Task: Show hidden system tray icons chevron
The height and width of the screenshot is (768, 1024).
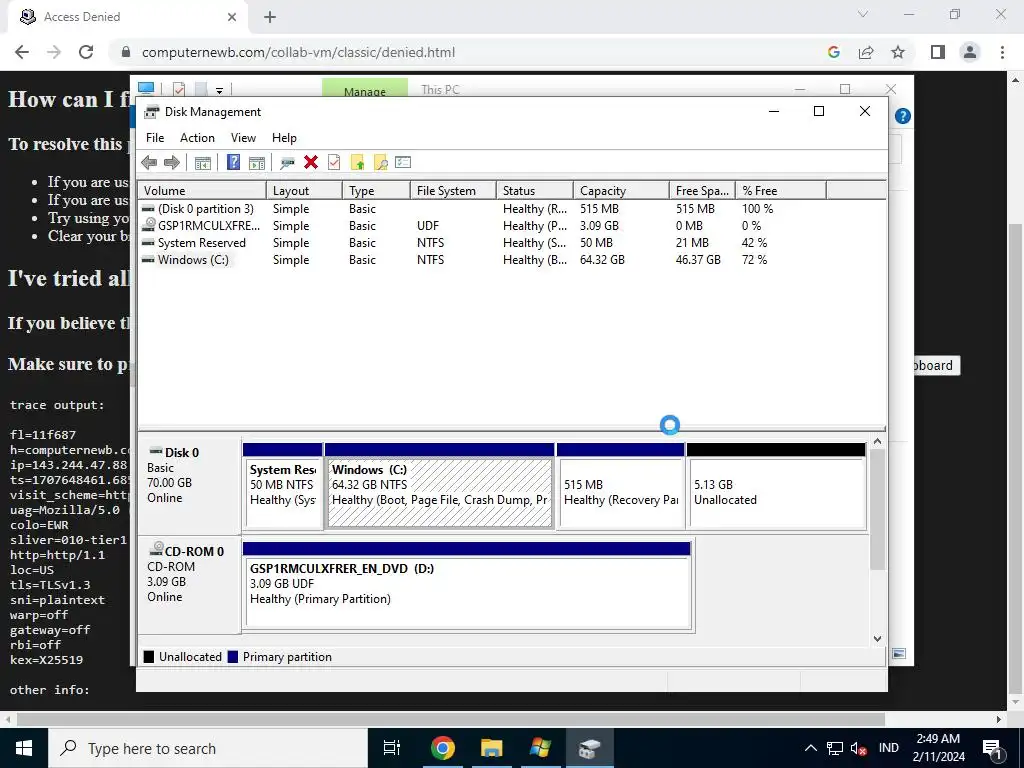Action: click(x=810, y=748)
